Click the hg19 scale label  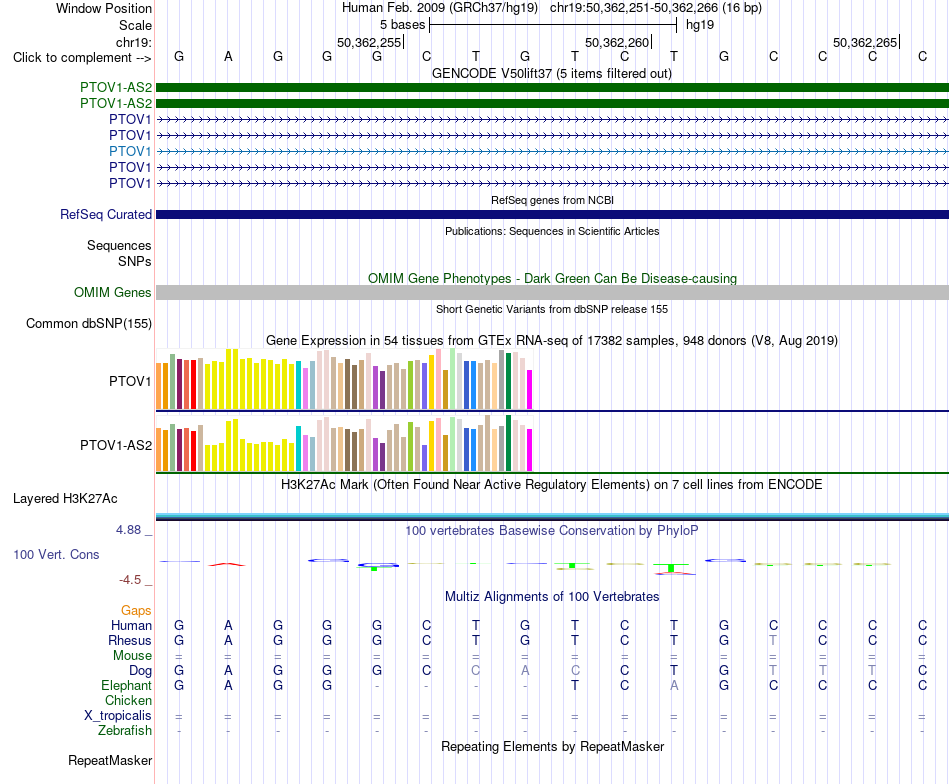(x=700, y=25)
